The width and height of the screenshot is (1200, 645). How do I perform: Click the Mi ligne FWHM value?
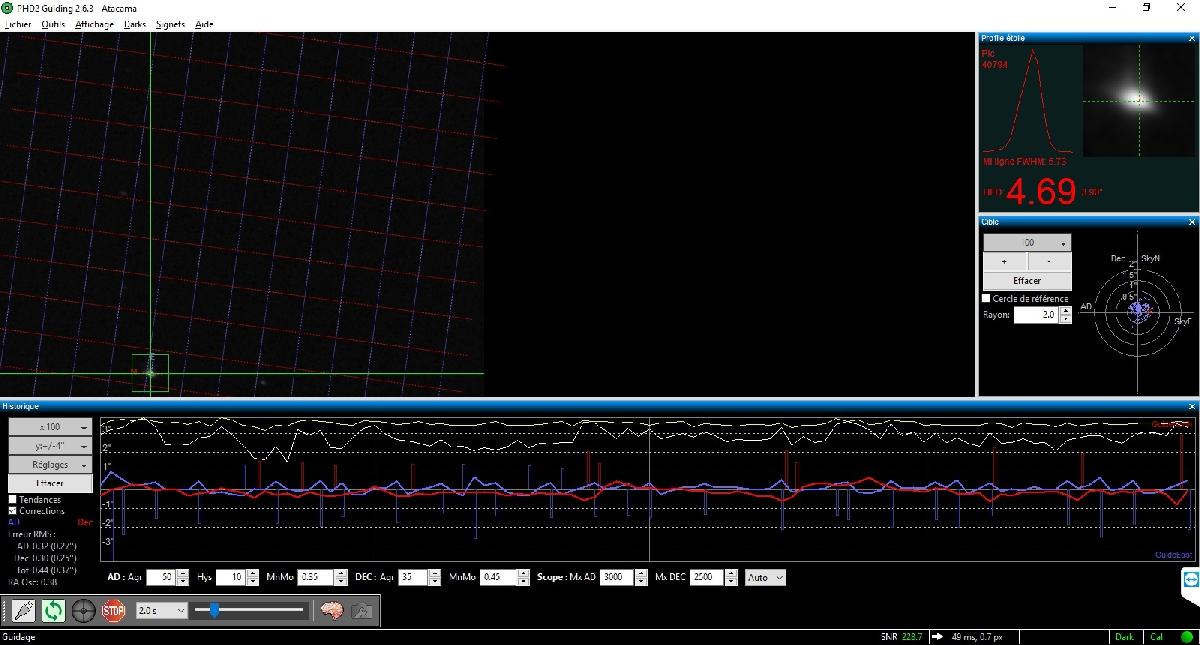pos(1025,161)
